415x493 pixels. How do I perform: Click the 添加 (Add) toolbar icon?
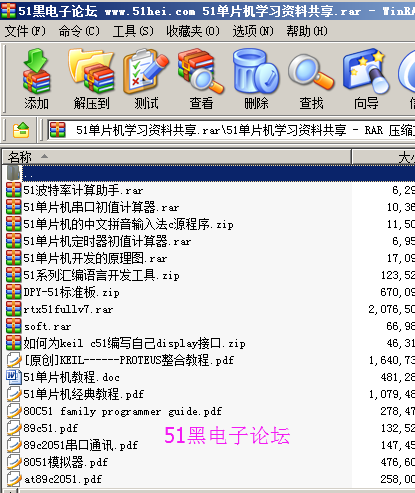click(36, 79)
